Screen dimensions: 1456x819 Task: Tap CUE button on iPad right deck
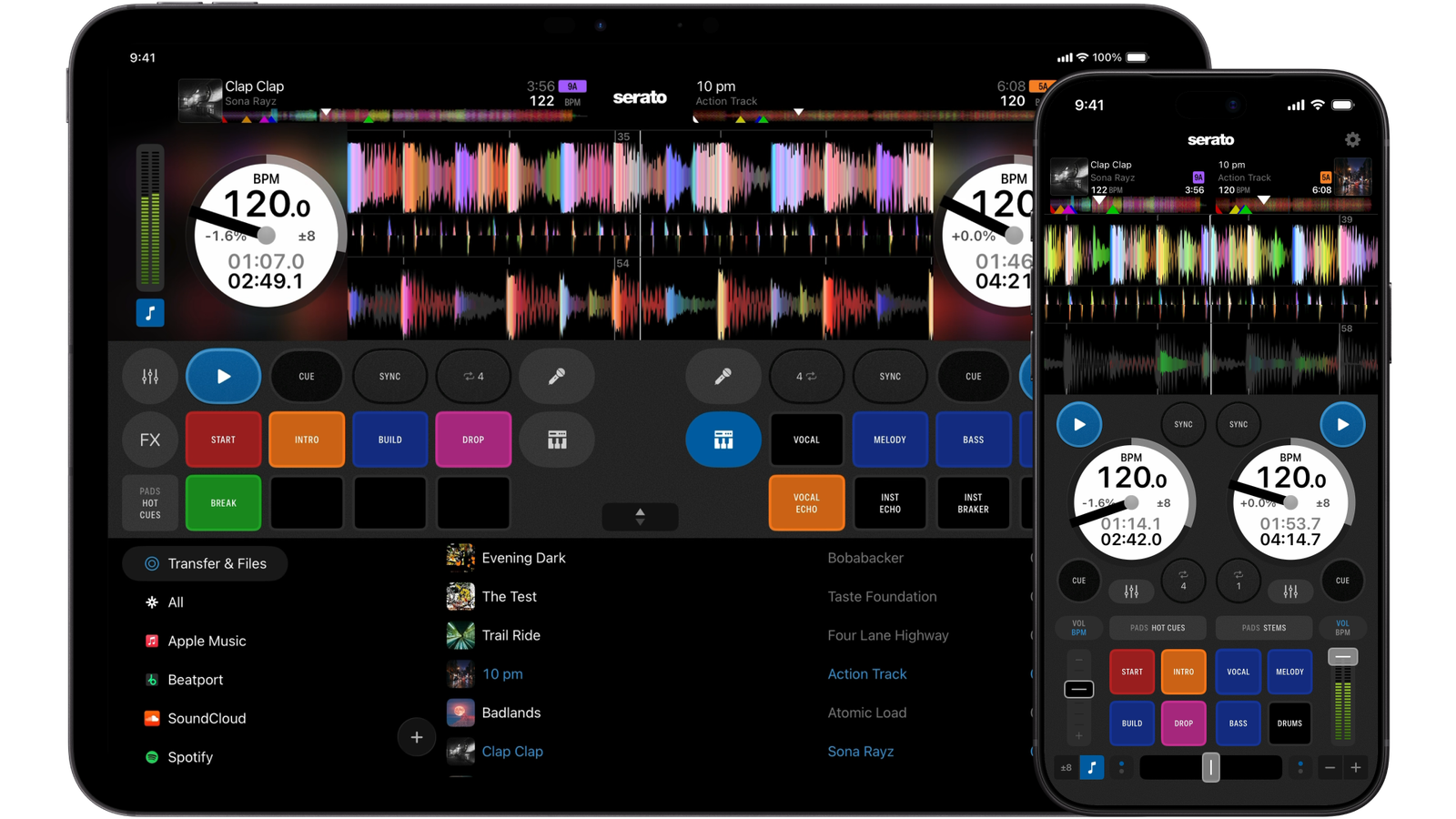tap(973, 376)
